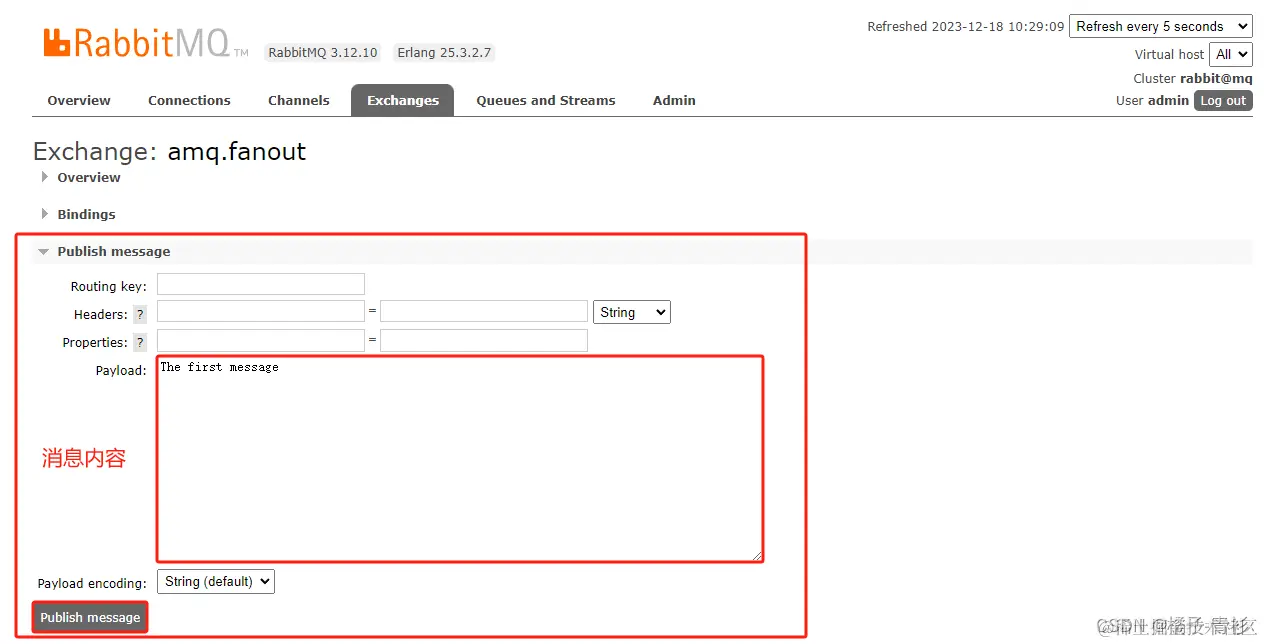Select the Exchanges tab
The width and height of the screenshot is (1264, 644).
(x=403, y=100)
